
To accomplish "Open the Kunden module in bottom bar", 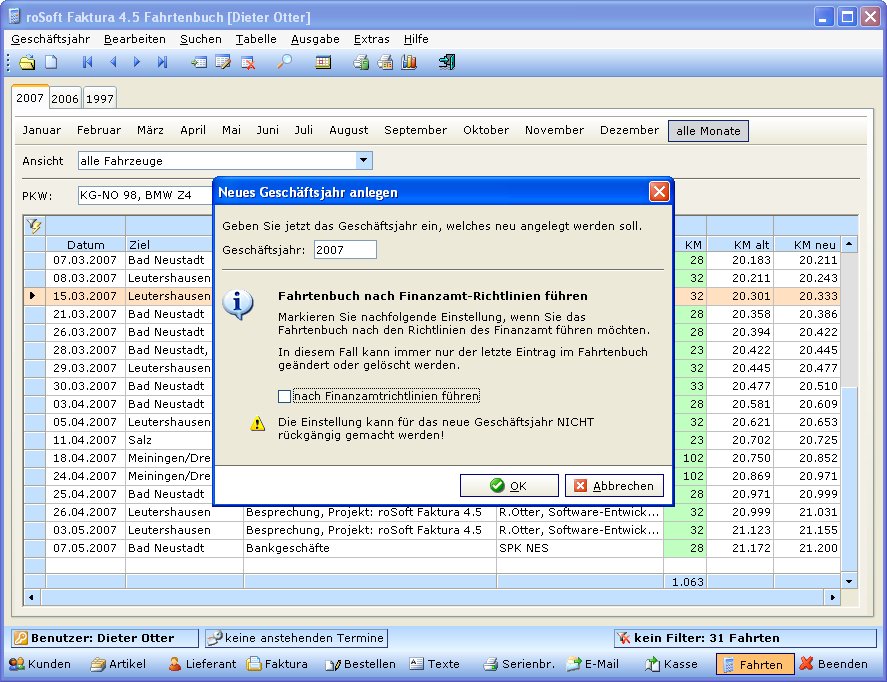I will (40, 664).
